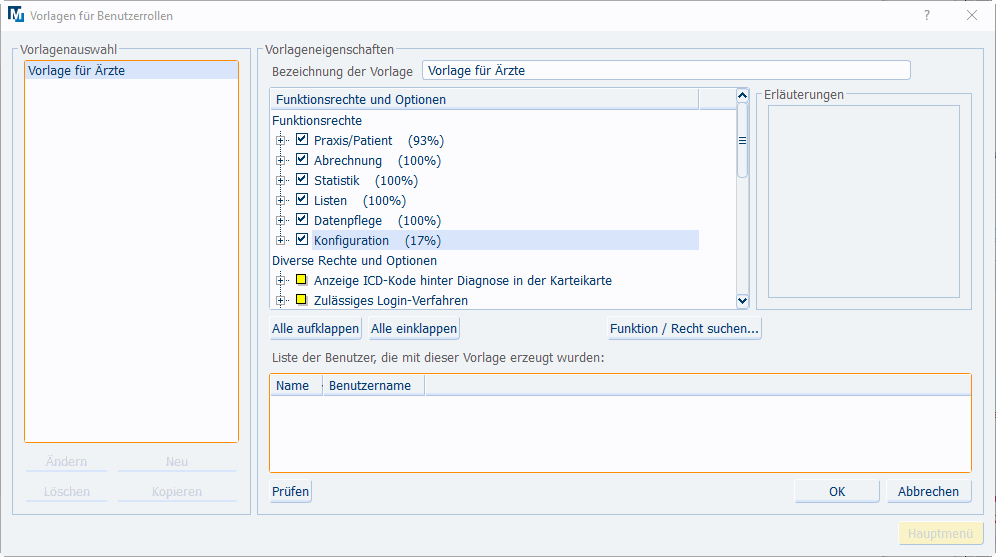Toggle the Abrechnung checkbox
This screenshot has width=996, height=557.
(x=302, y=160)
